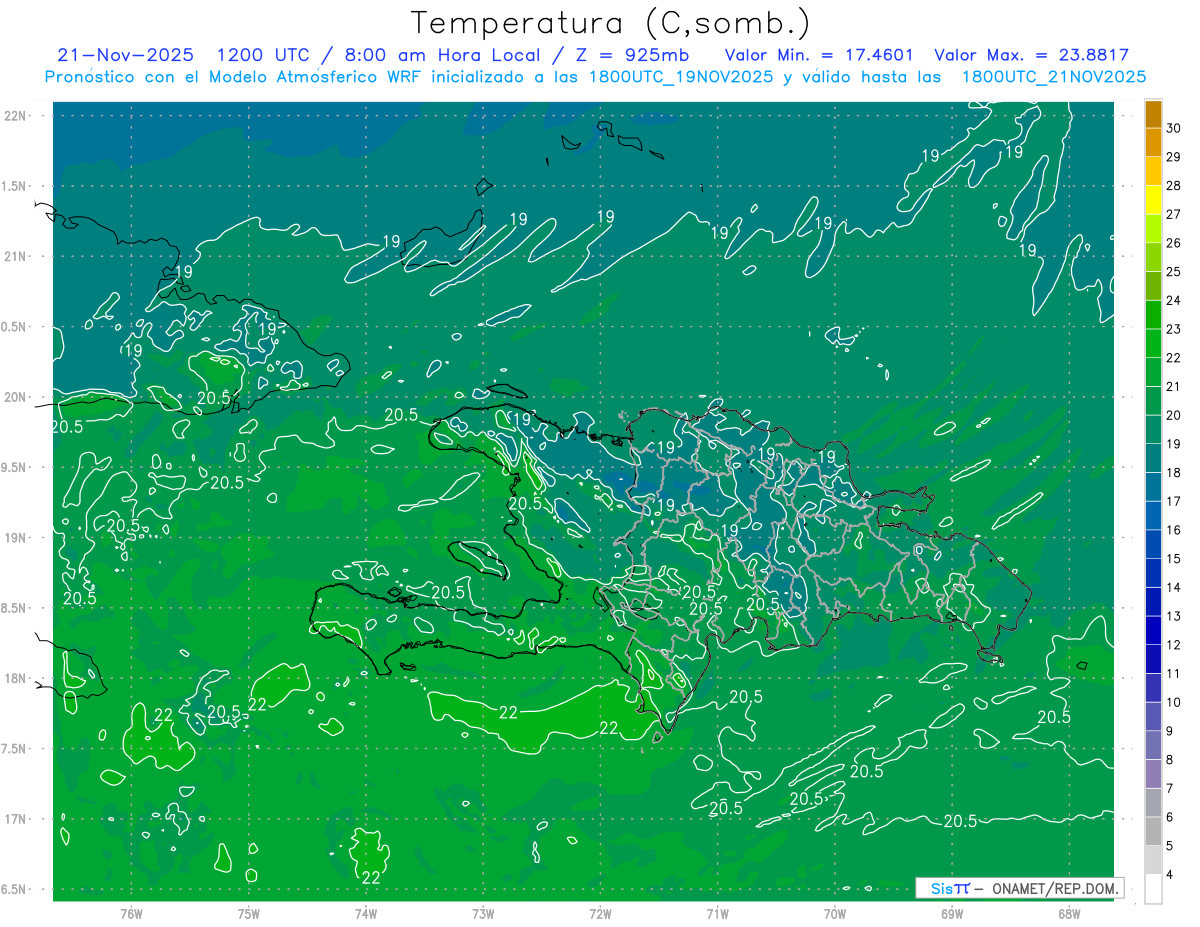Click the '1.5N' latitude tick label
This screenshot has height=927, width=1200.
15,187
